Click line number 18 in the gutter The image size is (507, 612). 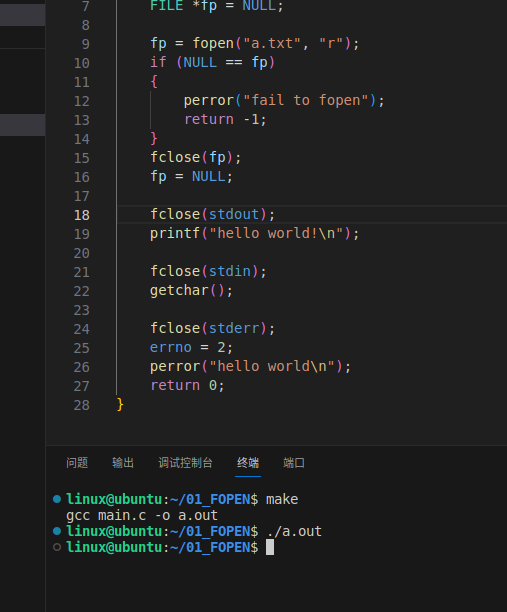pos(82,215)
